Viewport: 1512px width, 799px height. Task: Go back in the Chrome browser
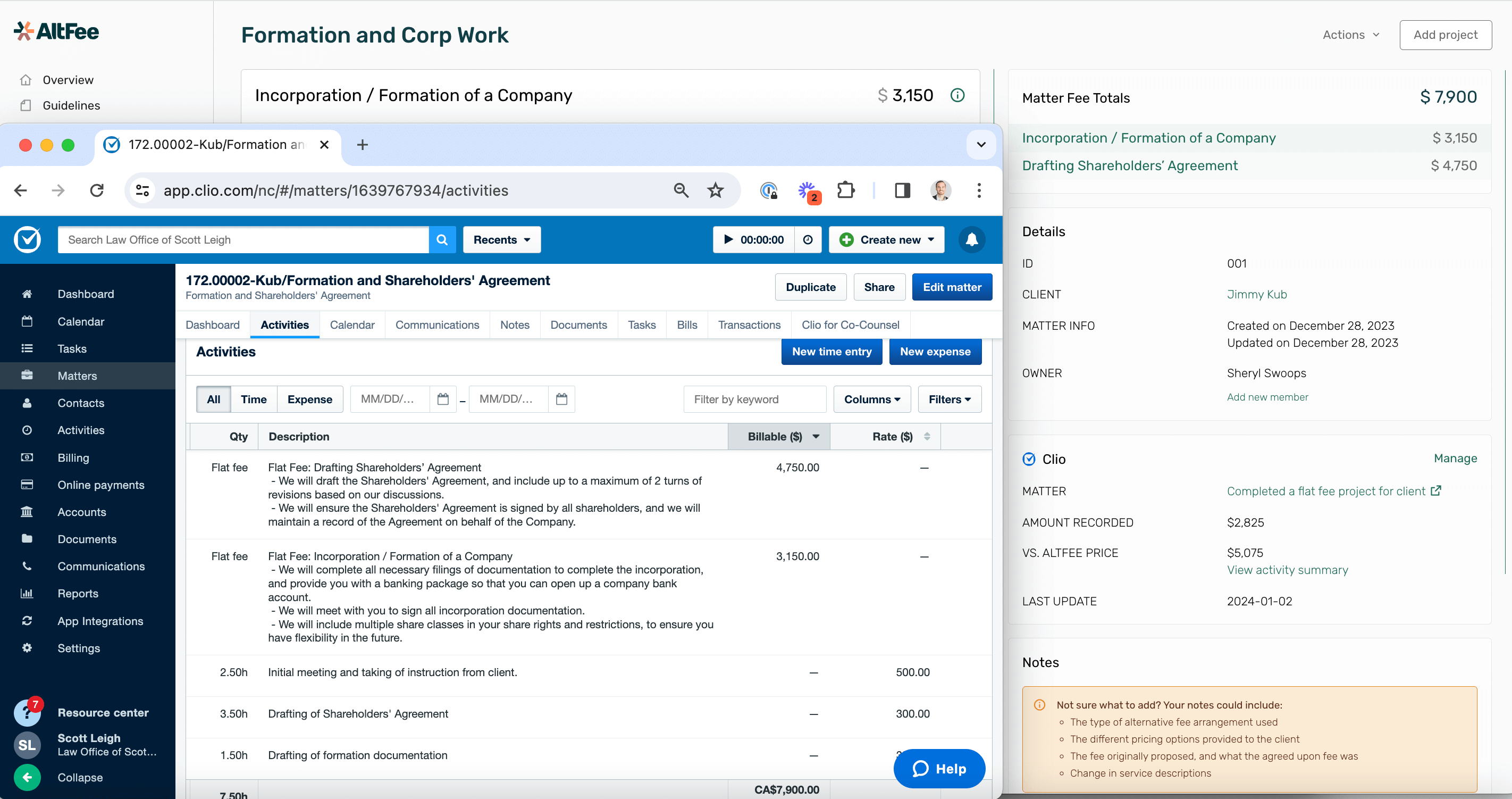pyautogui.click(x=21, y=190)
